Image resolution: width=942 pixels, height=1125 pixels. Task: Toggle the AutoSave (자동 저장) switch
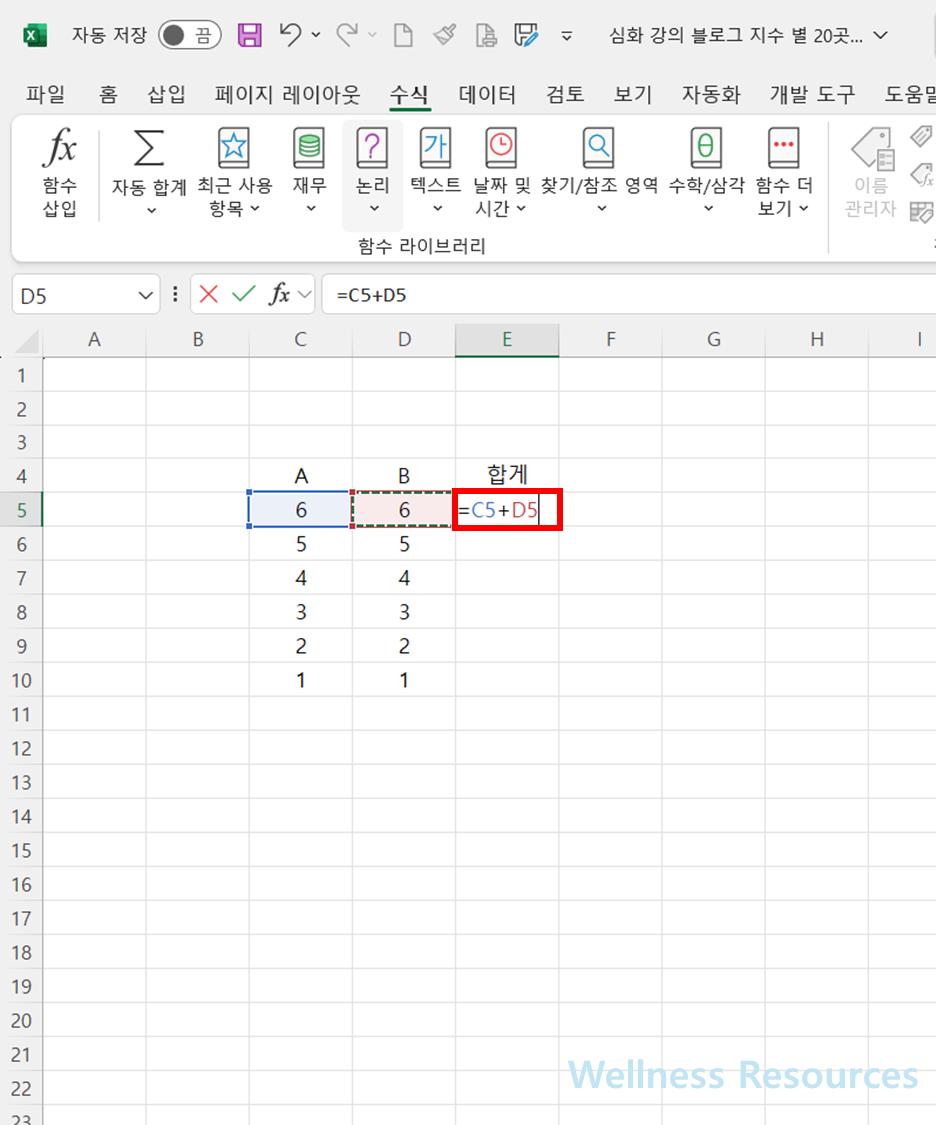[189, 34]
